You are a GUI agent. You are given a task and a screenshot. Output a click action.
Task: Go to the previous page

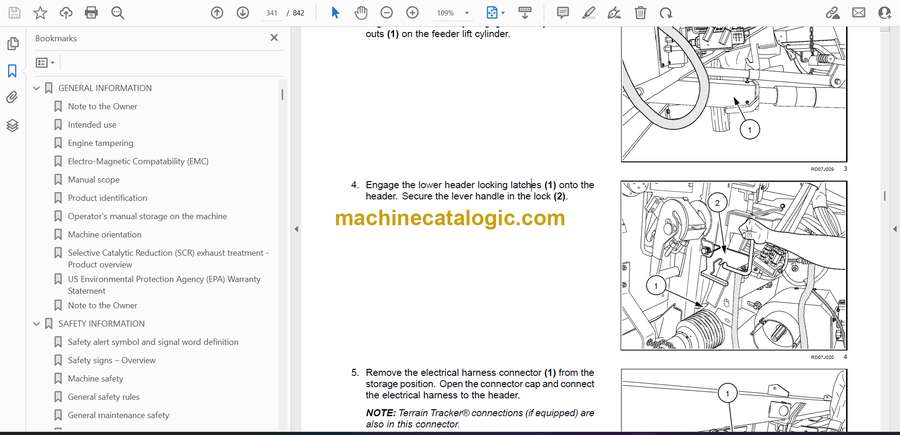click(217, 13)
